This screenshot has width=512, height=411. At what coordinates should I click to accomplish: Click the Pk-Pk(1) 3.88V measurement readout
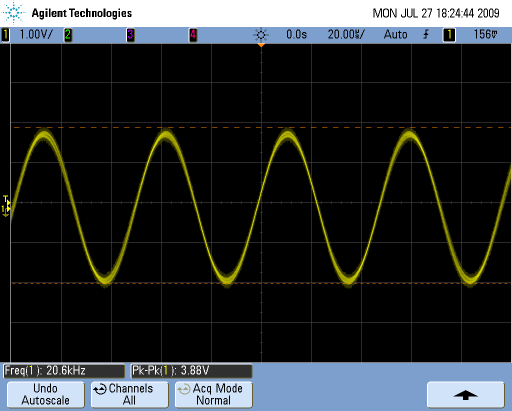[191, 371]
